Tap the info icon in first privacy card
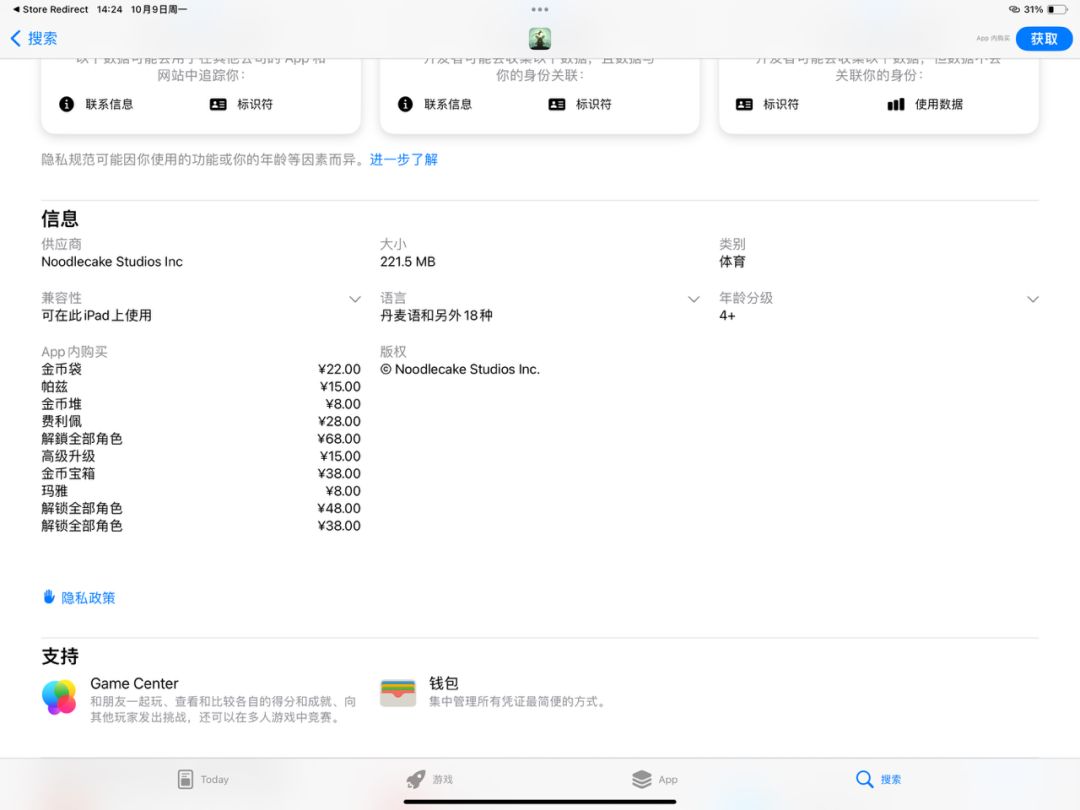Viewport: 1080px width, 810px height. [x=67, y=104]
